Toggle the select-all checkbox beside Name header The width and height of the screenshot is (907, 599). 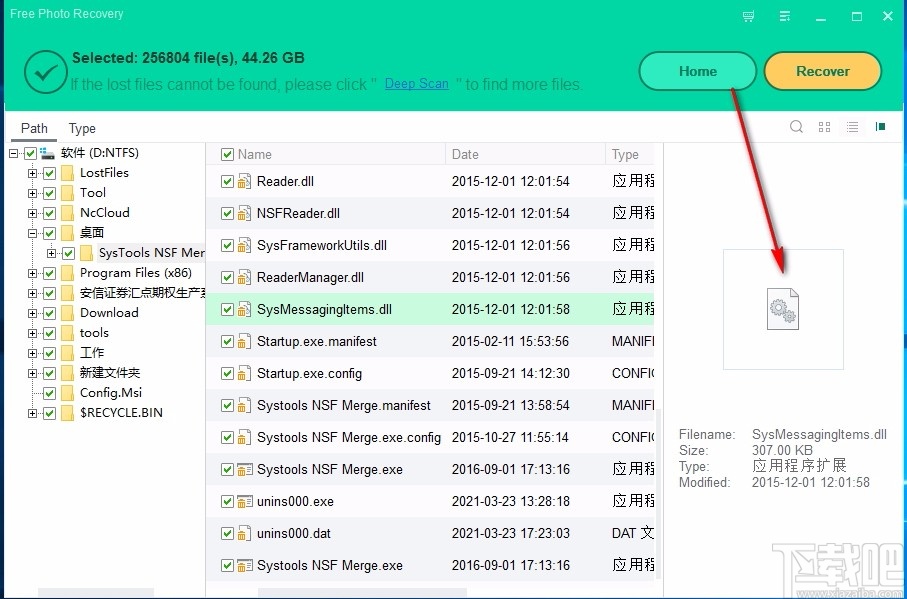(x=227, y=154)
